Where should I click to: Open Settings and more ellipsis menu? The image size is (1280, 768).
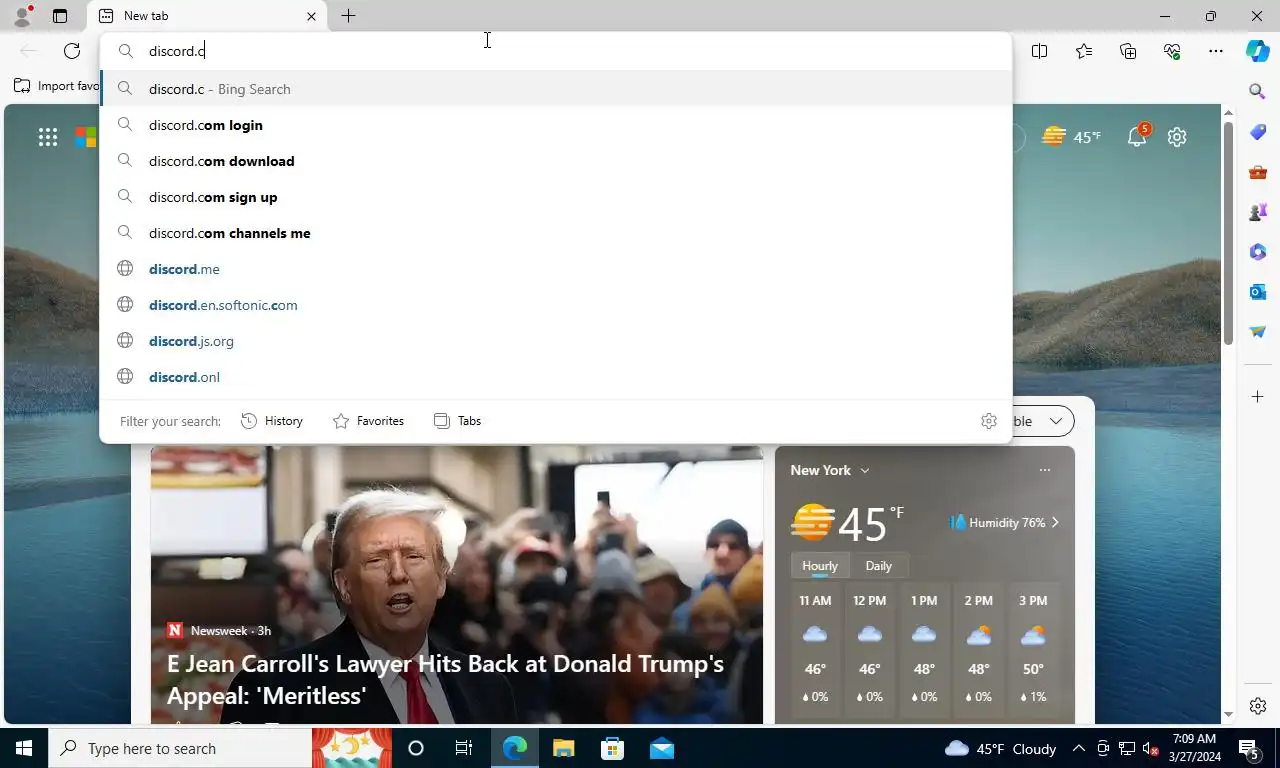[1216, 51]
